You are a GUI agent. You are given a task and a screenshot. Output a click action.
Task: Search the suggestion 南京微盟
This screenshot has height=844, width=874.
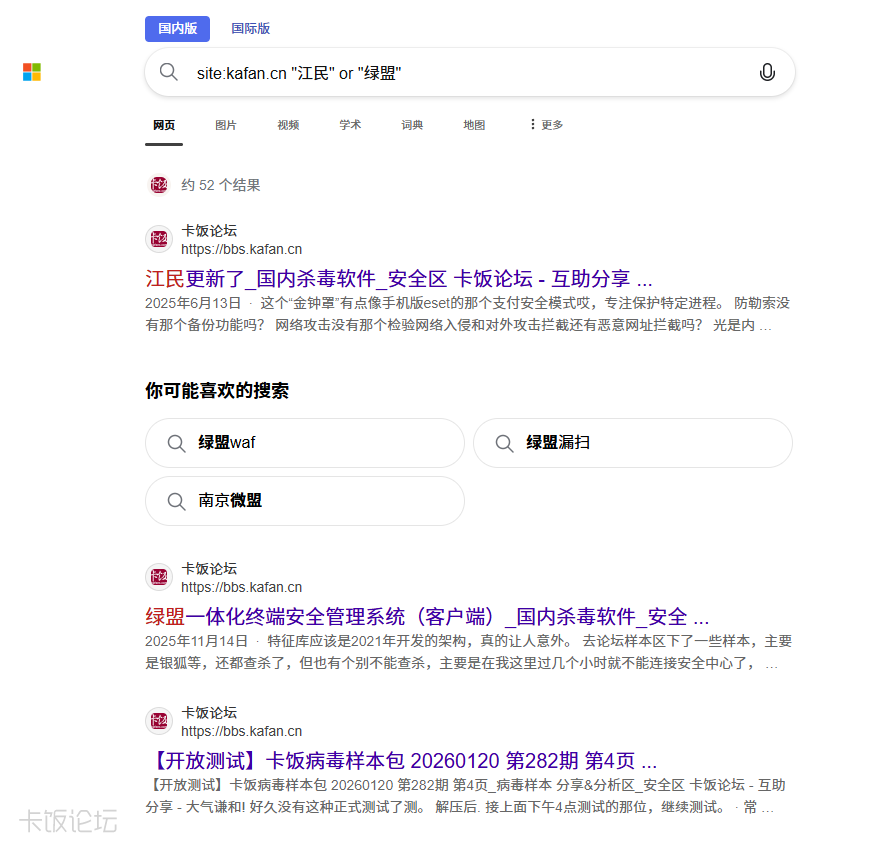[x=305, y=501]
